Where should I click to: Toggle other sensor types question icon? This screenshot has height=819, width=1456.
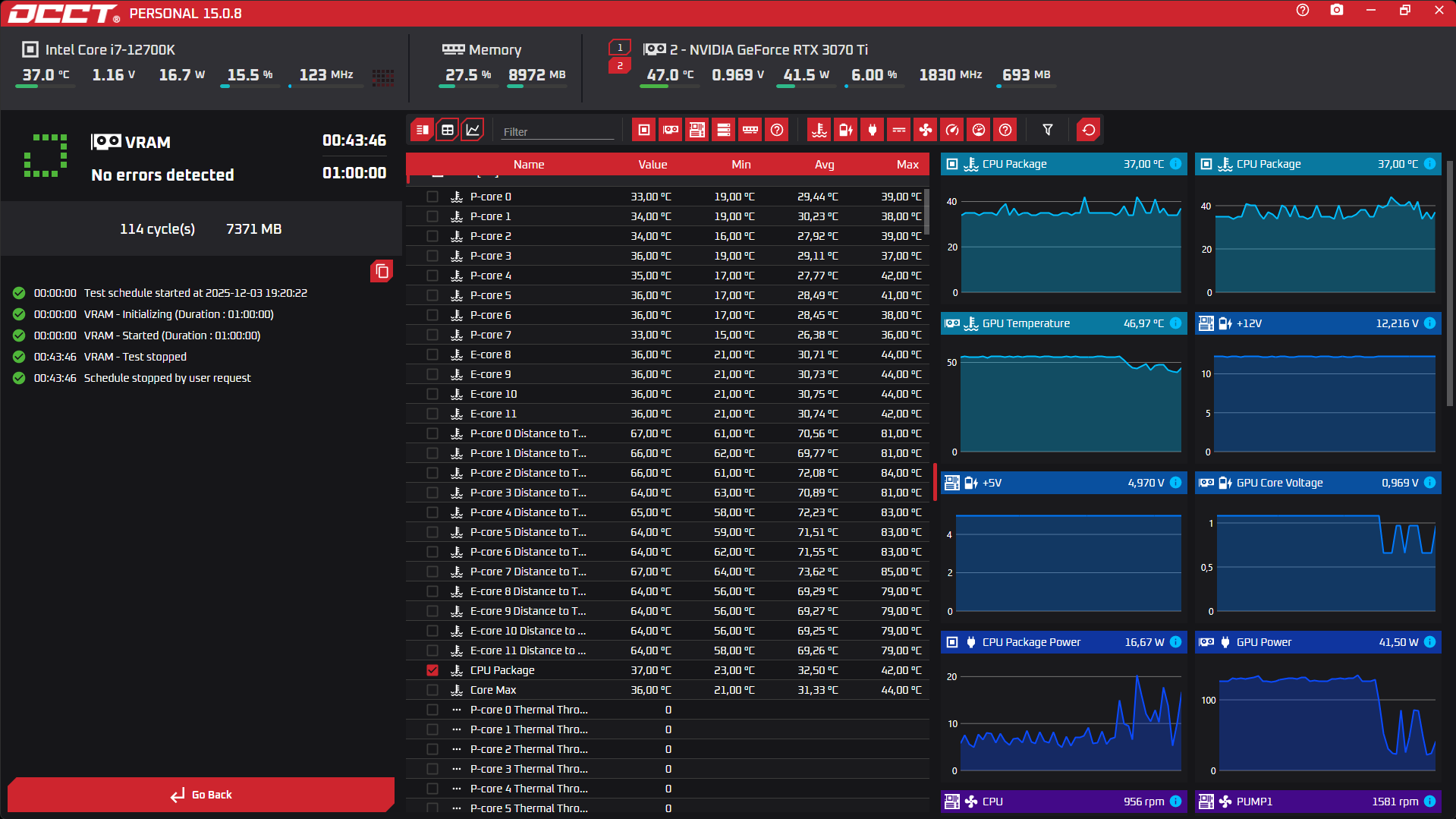click(x=1005, y=130)
